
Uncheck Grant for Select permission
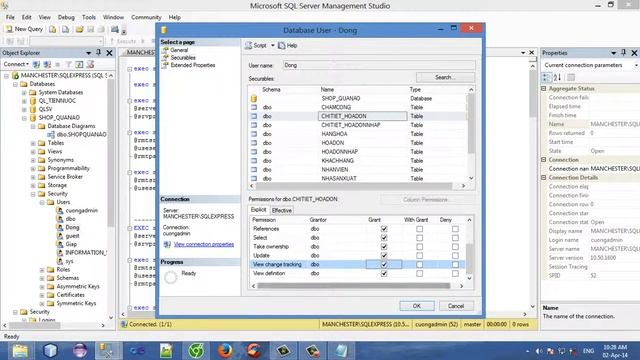pos(384,238)
